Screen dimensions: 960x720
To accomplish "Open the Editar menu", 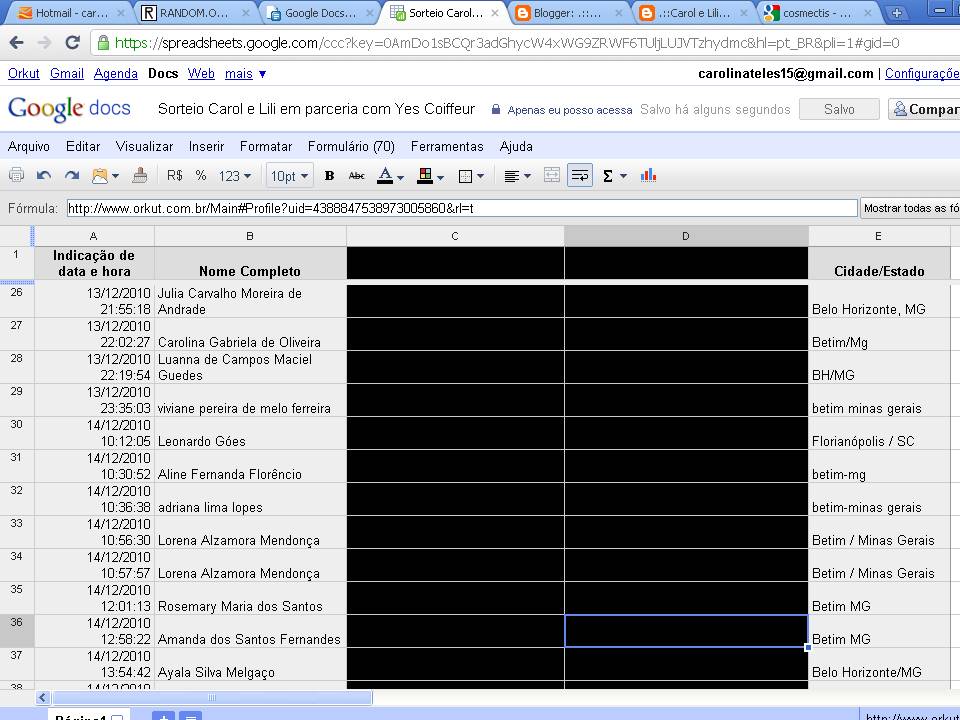I will 83,146.
